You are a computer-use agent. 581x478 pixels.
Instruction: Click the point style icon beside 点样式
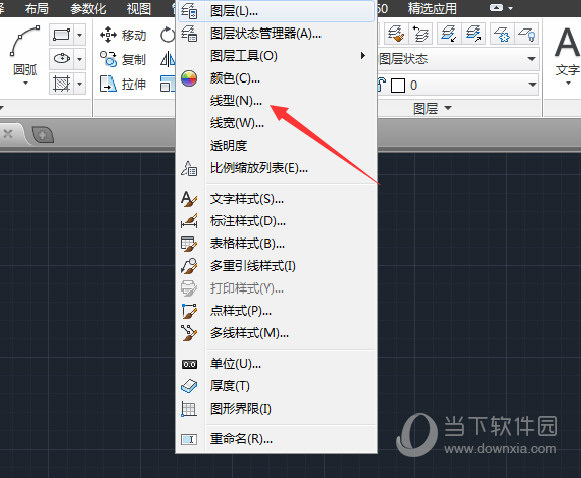tap(189, 311)
